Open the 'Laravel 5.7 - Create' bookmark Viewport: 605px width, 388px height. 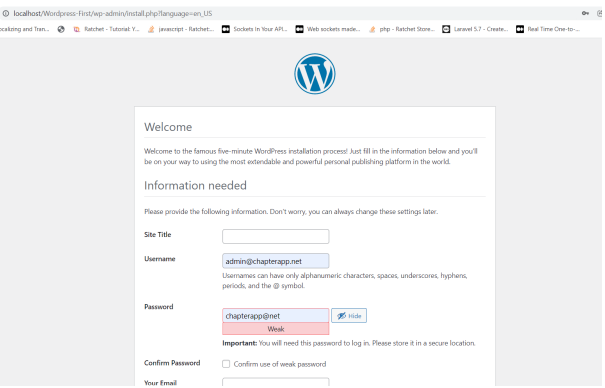[475, 29]
